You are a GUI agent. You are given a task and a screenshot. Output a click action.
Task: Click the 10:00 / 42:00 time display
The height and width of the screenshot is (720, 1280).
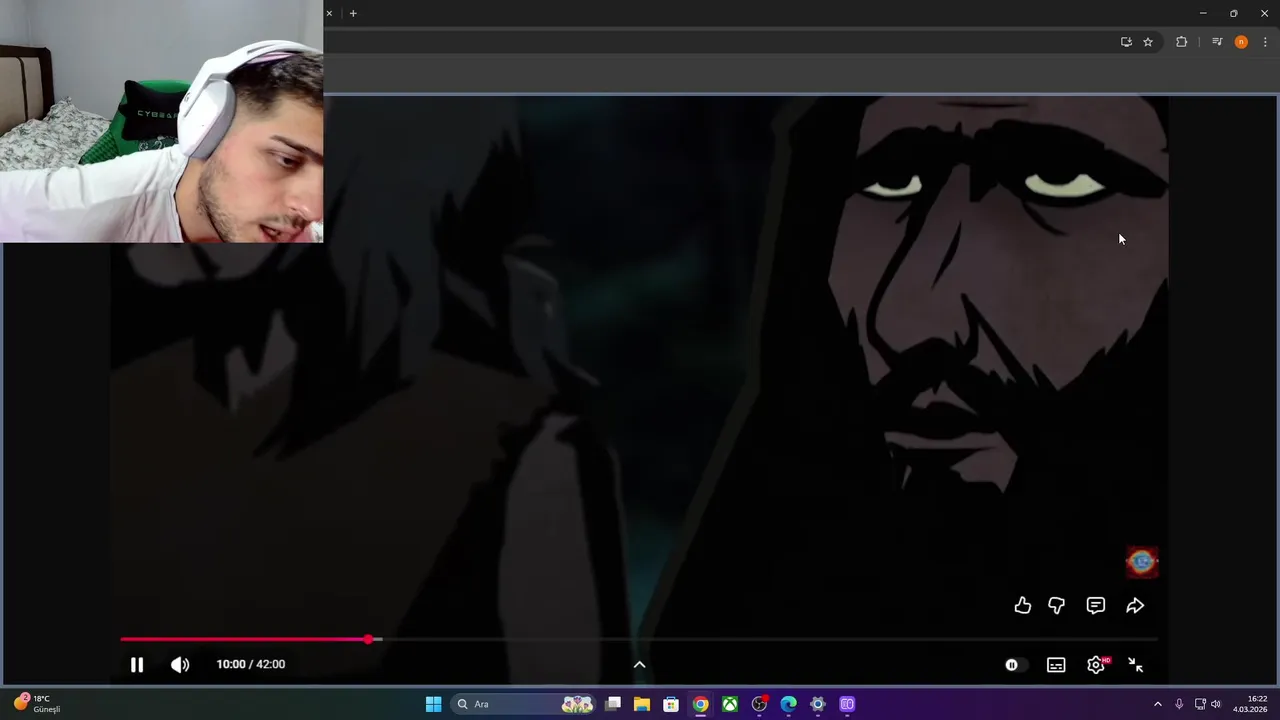pos(251,664)
